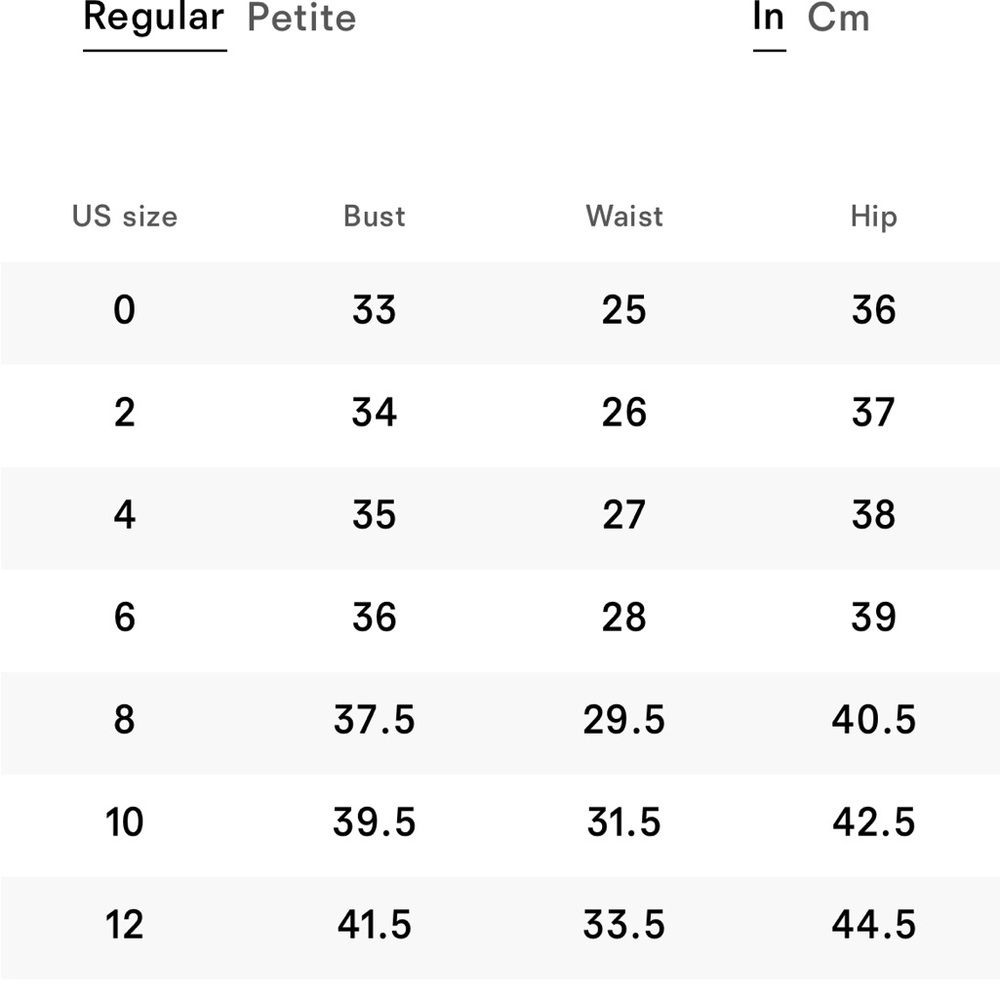Click the Waist column header

coord(624,216)
